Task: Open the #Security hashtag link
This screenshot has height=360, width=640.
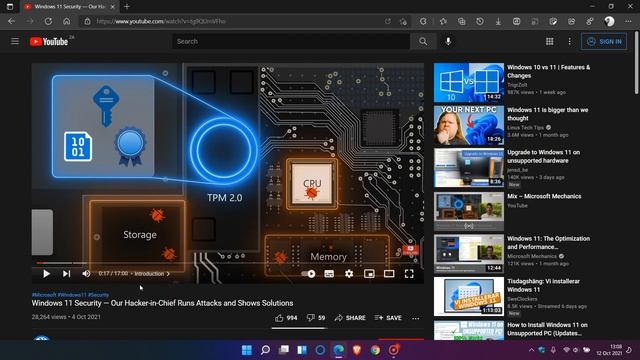Action: [x=98, y=294]
